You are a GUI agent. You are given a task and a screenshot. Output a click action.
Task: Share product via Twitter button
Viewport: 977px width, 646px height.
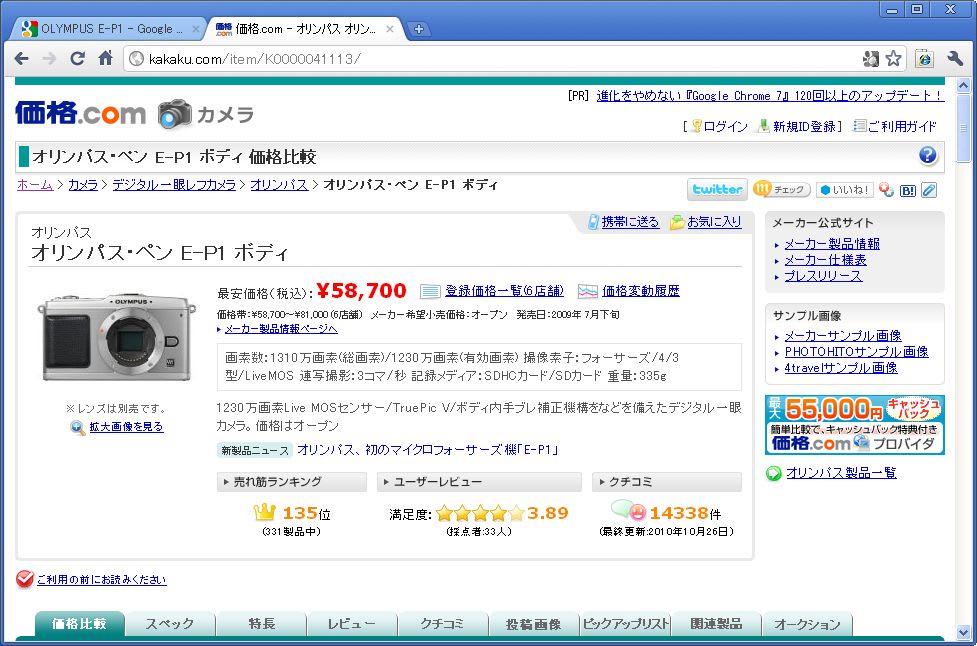point(717,189)
